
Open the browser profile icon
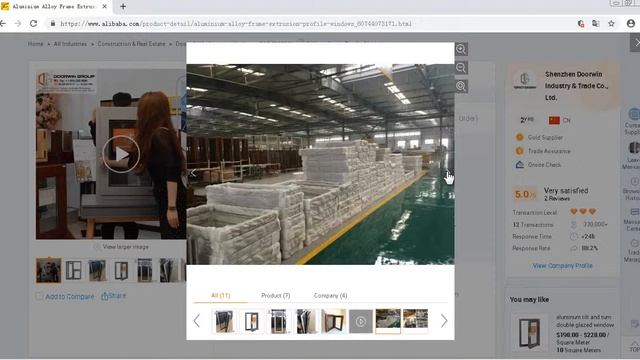(631, 24)
